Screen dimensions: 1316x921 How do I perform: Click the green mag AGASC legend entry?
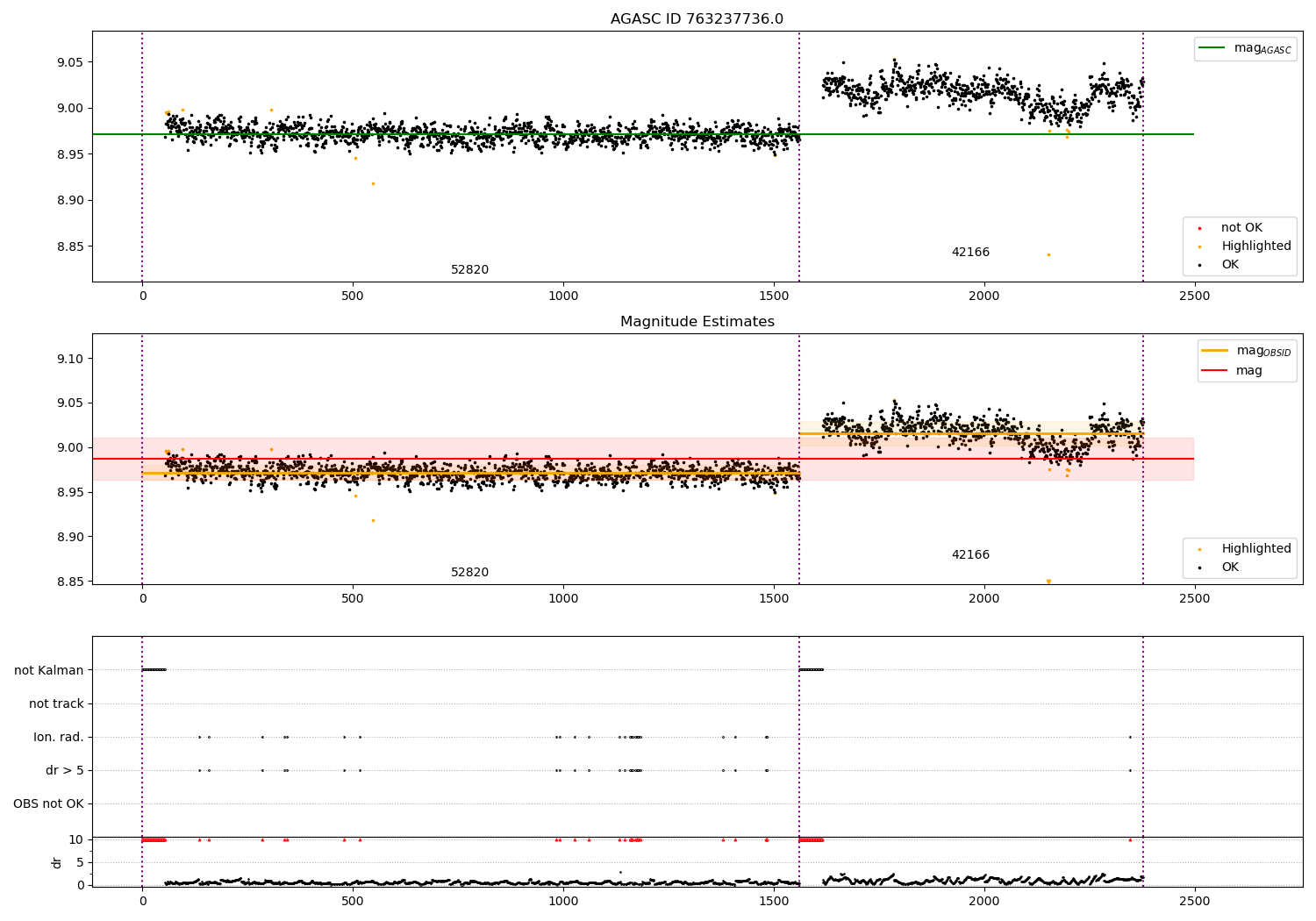click(x=1245, y=48)
